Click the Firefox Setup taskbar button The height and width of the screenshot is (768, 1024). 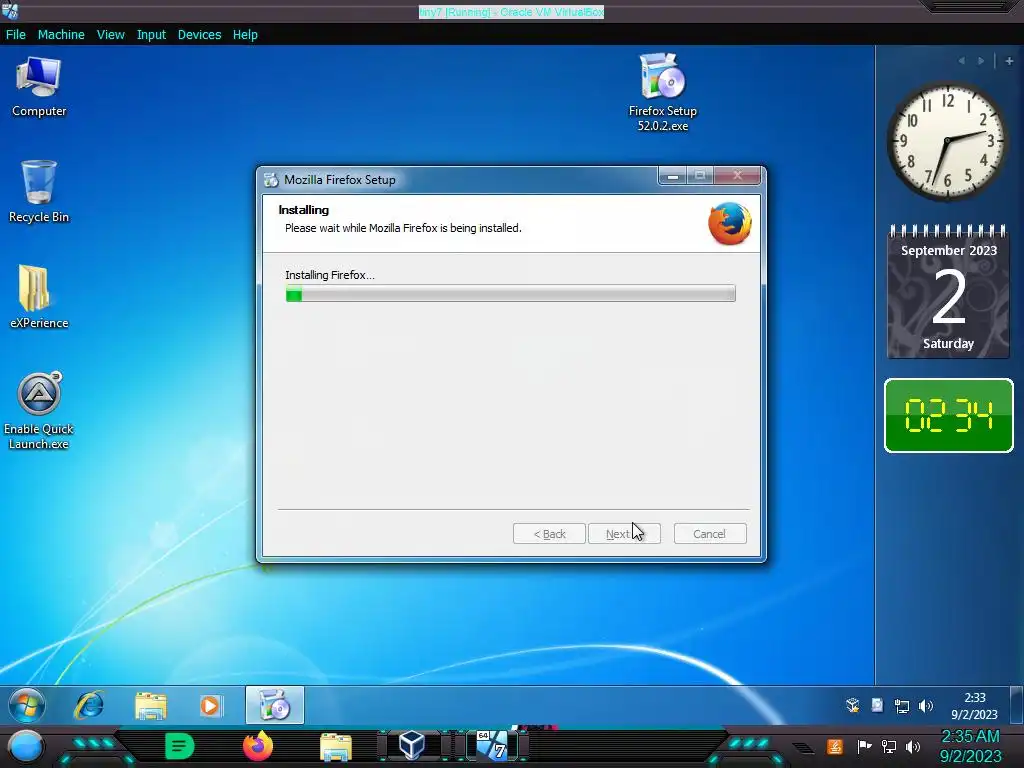coord(275,705)
